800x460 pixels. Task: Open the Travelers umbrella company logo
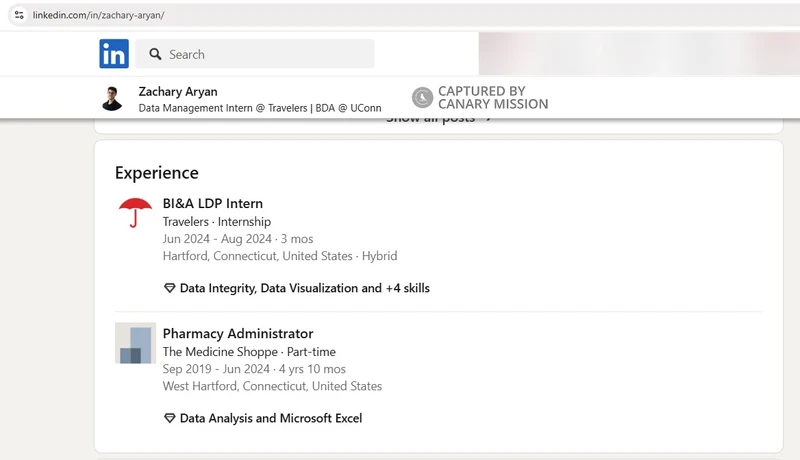click(135, 213)
